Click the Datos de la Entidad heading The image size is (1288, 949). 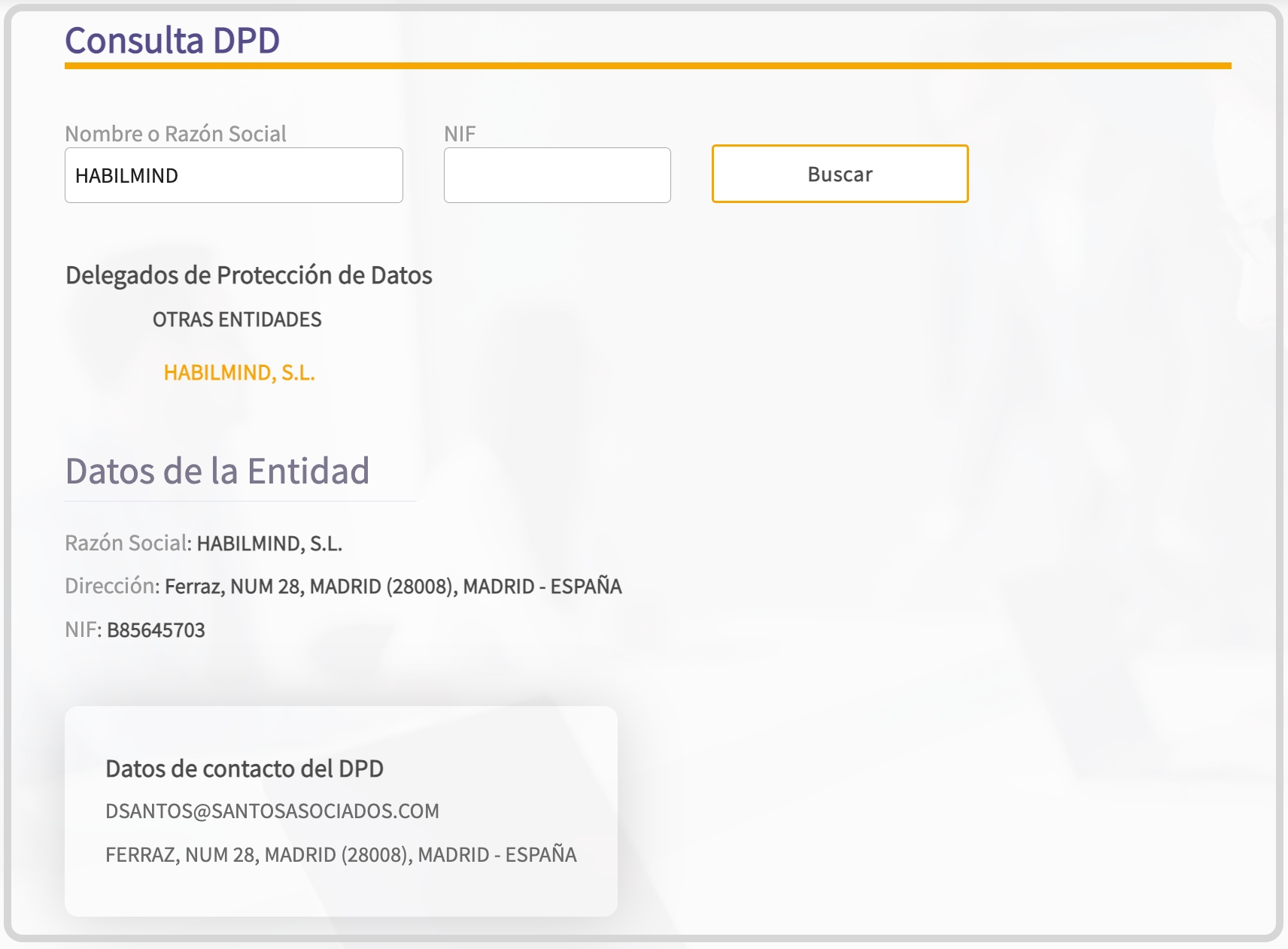click(x=217, y=471)
